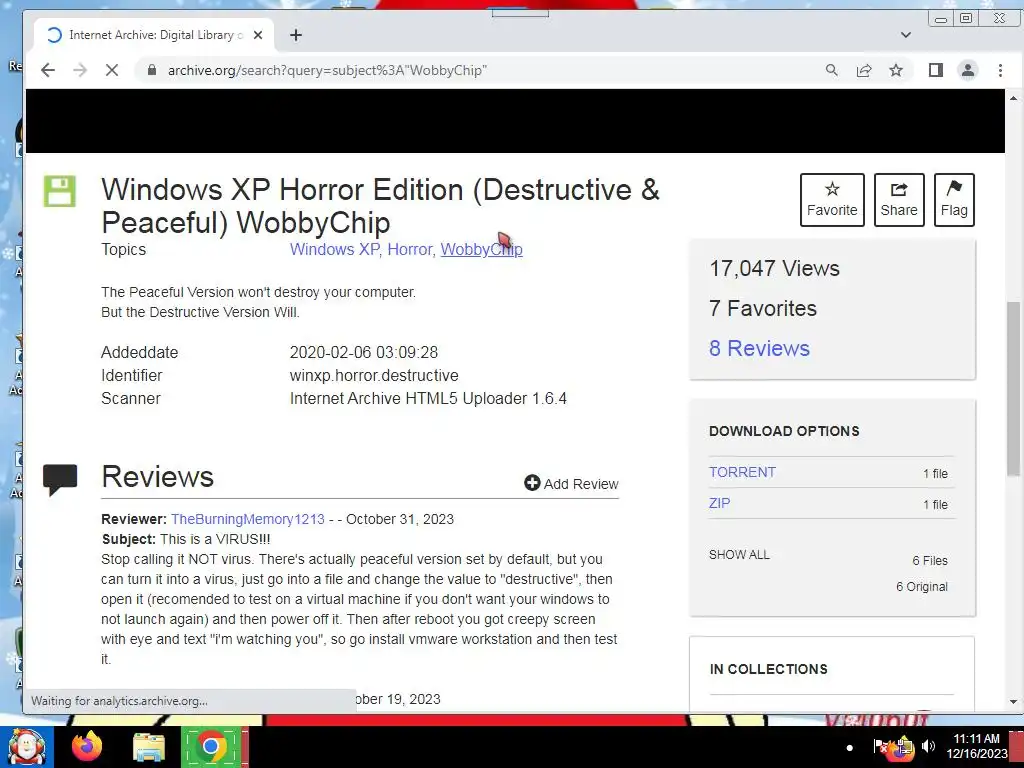Click the Share button
Viewport: 1024px width, 768px height.
click(x=899, y=200)
